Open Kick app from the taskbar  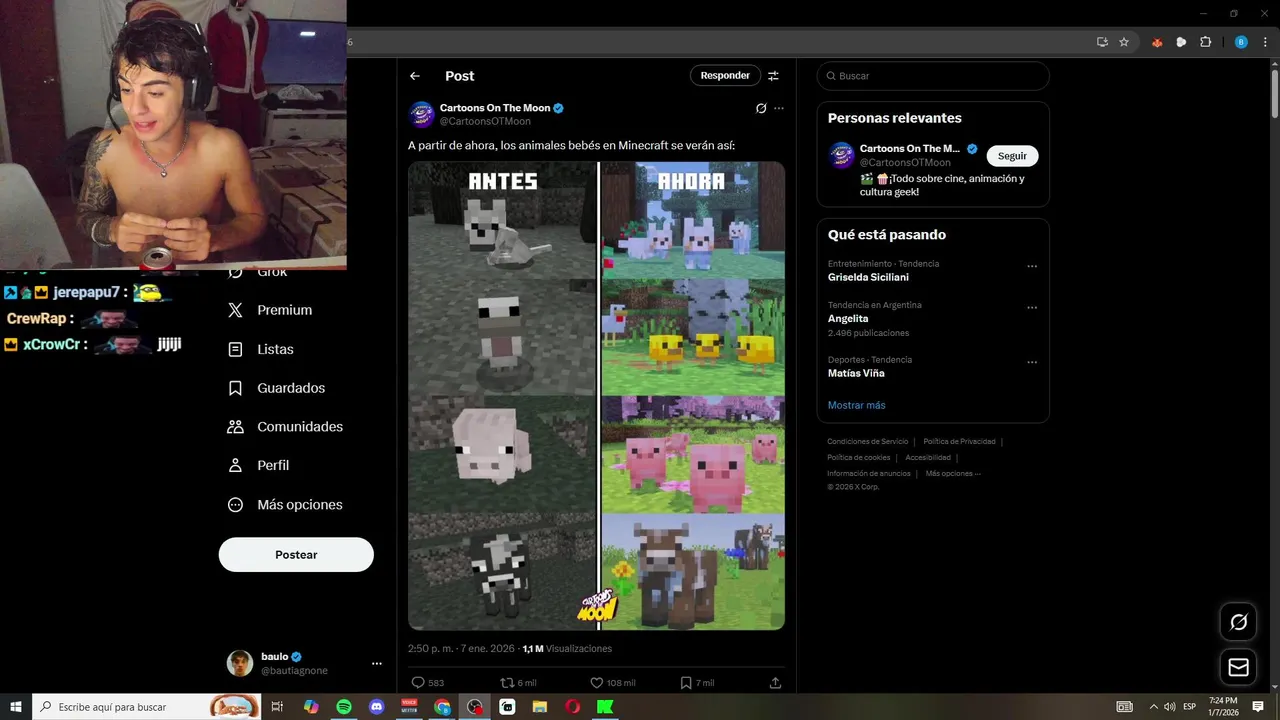point(605,707)
